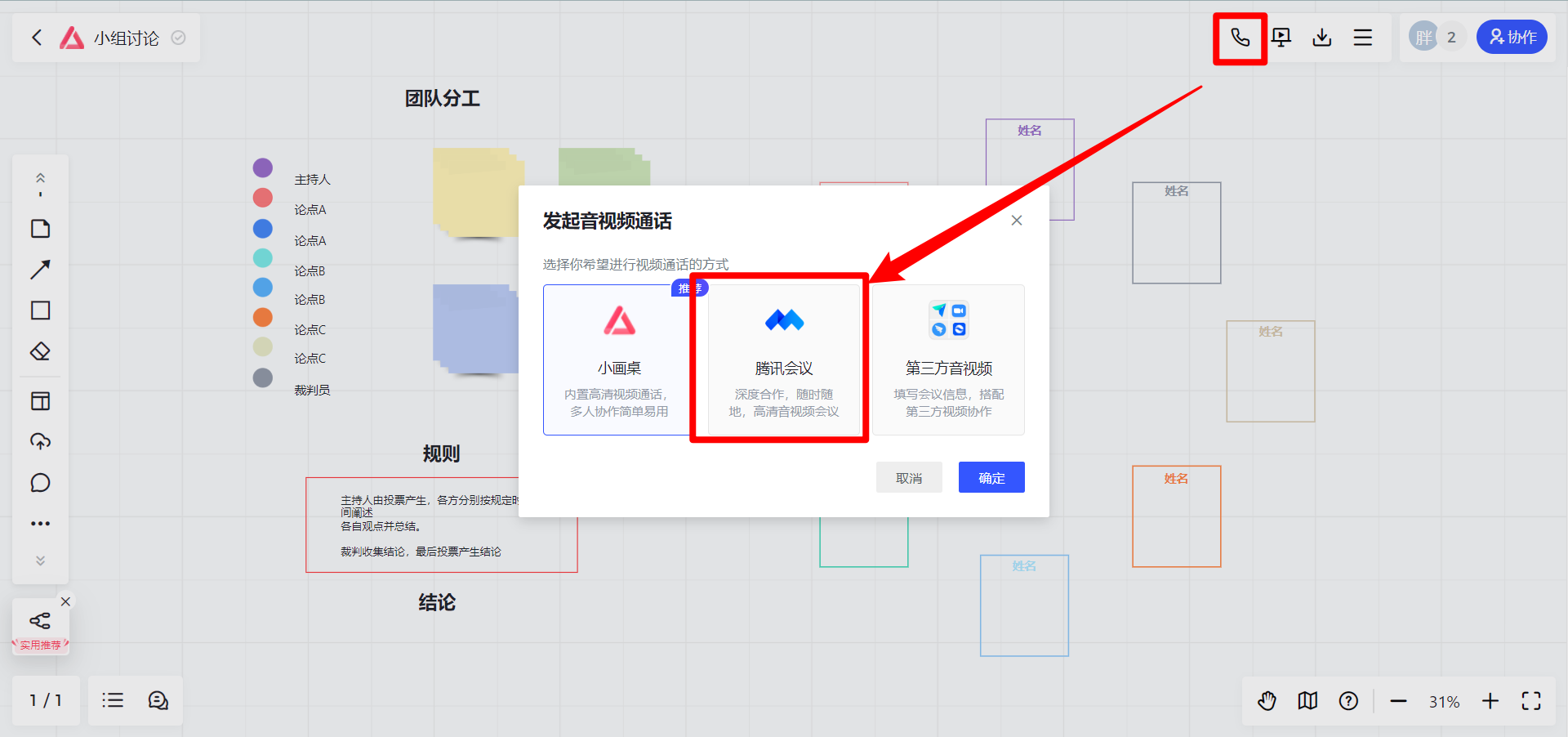Image resolution: width=1568 pixels, height=737 pixels.
Task: Close the 发起音视频通话 dialog
Action: point(1017,221)
